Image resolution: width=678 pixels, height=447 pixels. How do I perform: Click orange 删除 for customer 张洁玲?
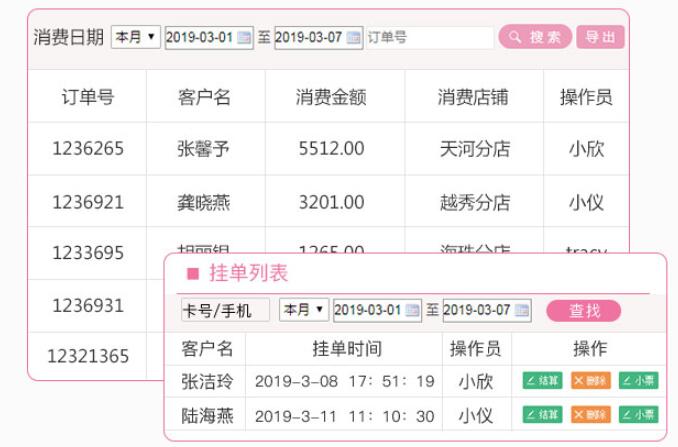point(591,381)
